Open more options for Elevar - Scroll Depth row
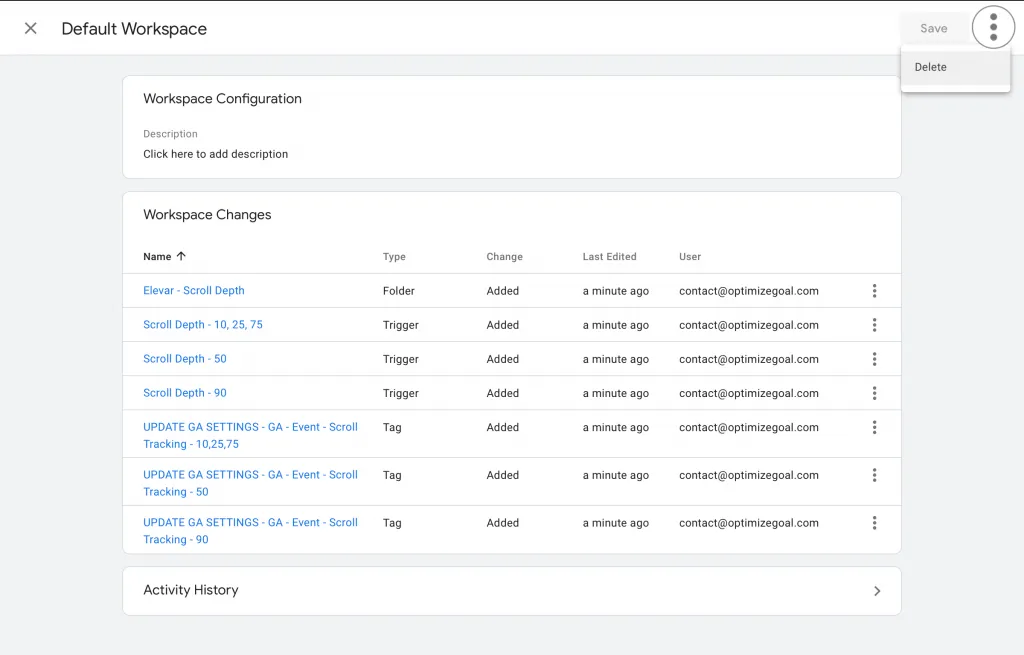 coord(874,291)
